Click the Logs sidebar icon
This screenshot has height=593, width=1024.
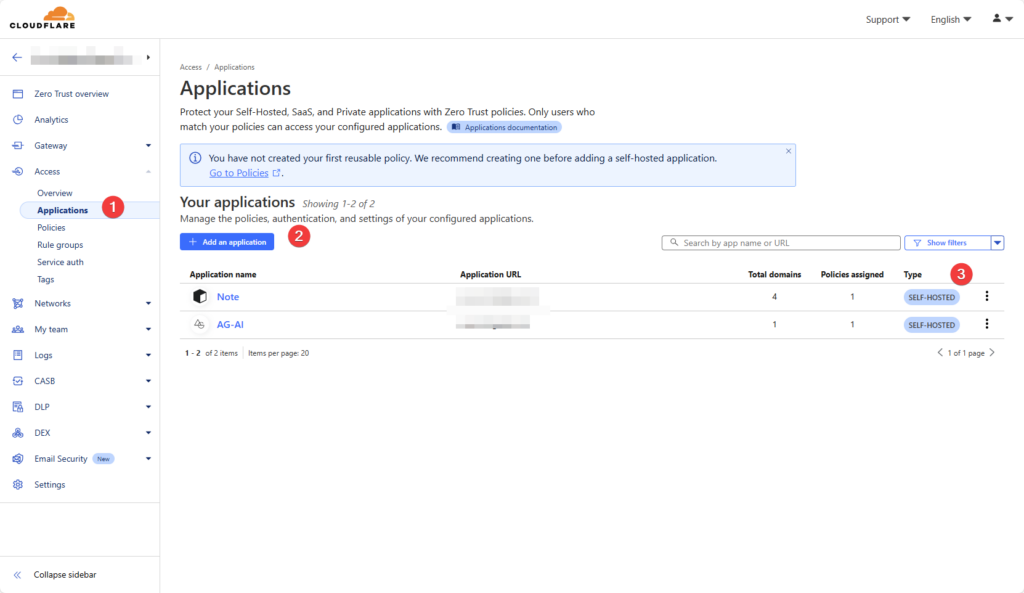coord(18,355)
